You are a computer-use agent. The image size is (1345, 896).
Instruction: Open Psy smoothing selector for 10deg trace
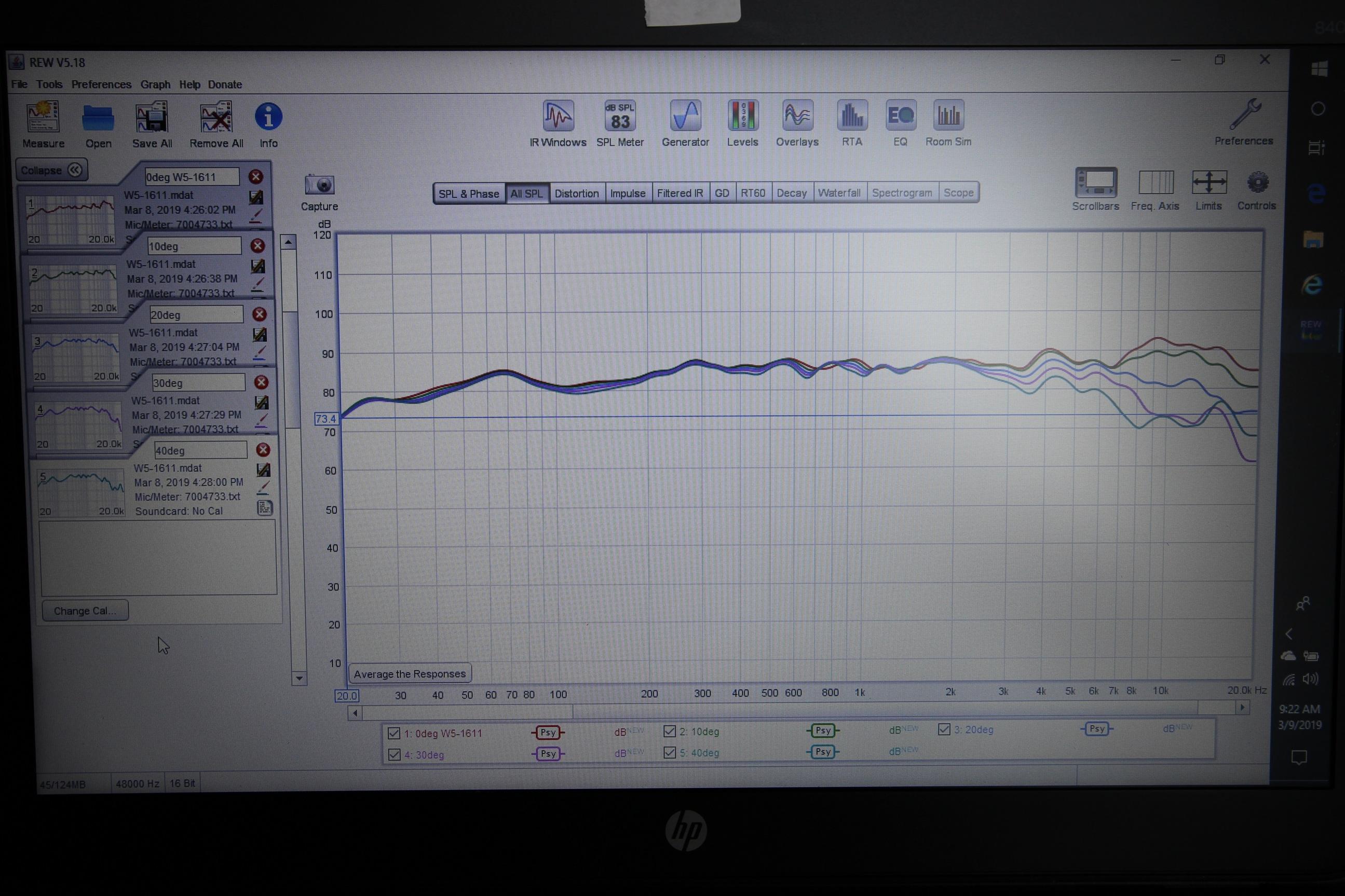point(823,730)
